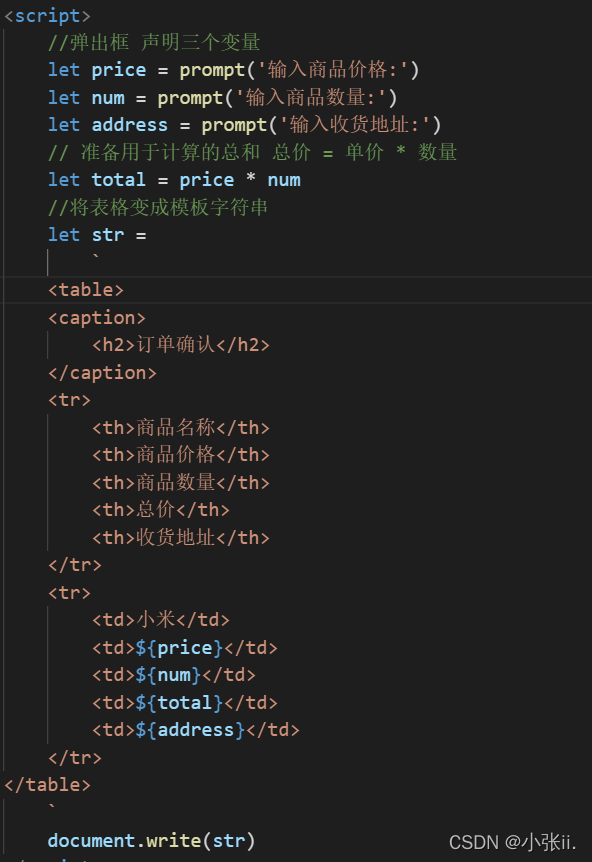Click the ${price} template expression
Viewport: 592px width, 862px height.
point(179,648)
